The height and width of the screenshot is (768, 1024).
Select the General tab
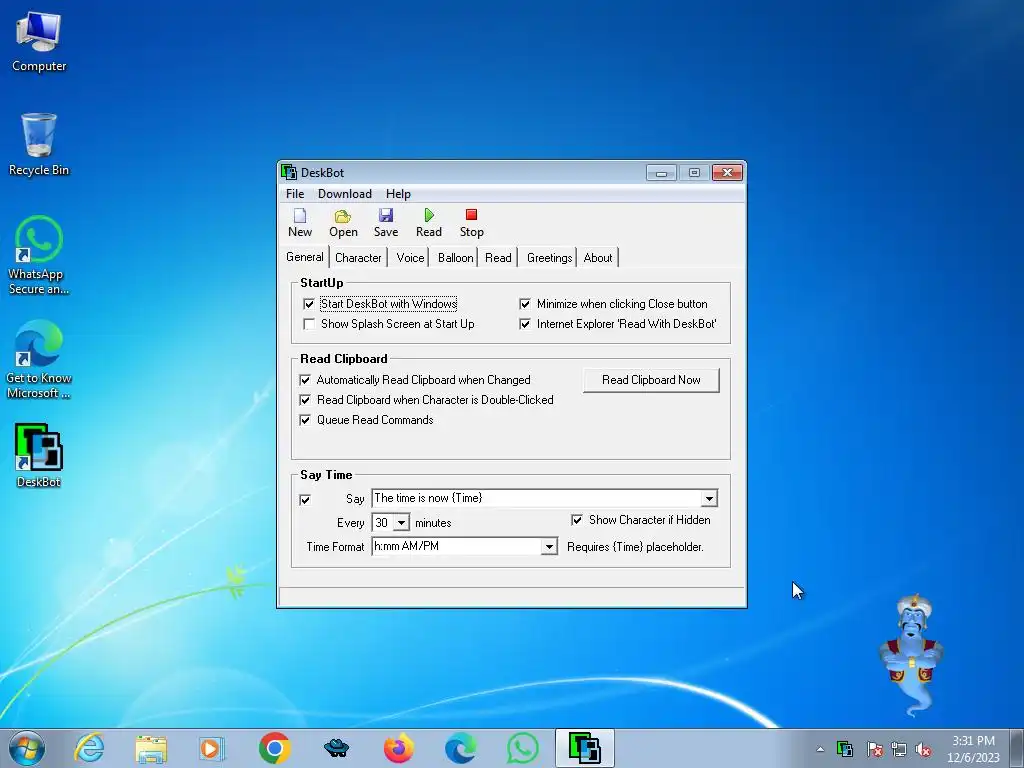(304, 257)
